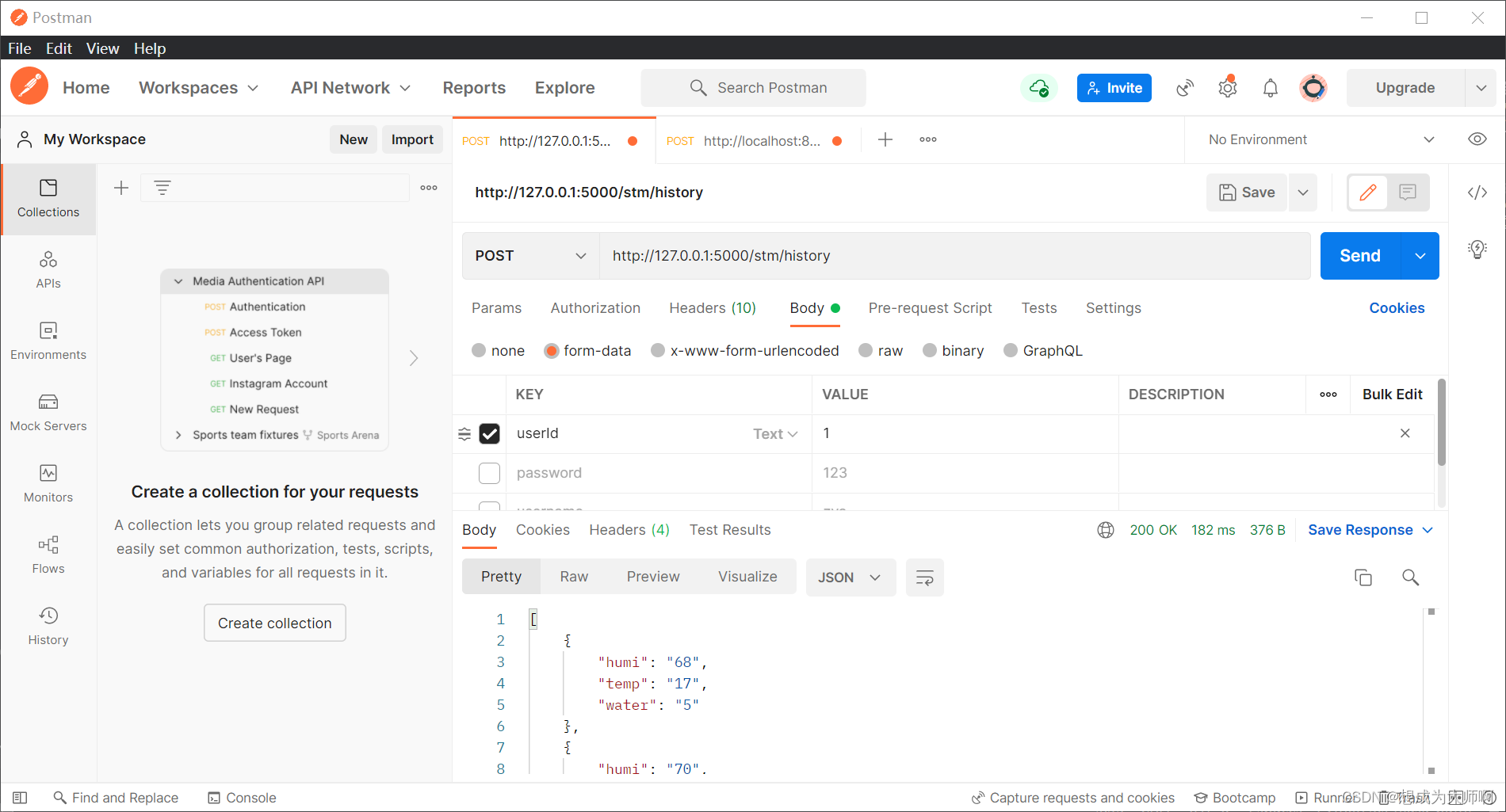The width and height of the screenshot is (1506, 812).
Task: Open the API Network dropdown
Action: point(350,88)
